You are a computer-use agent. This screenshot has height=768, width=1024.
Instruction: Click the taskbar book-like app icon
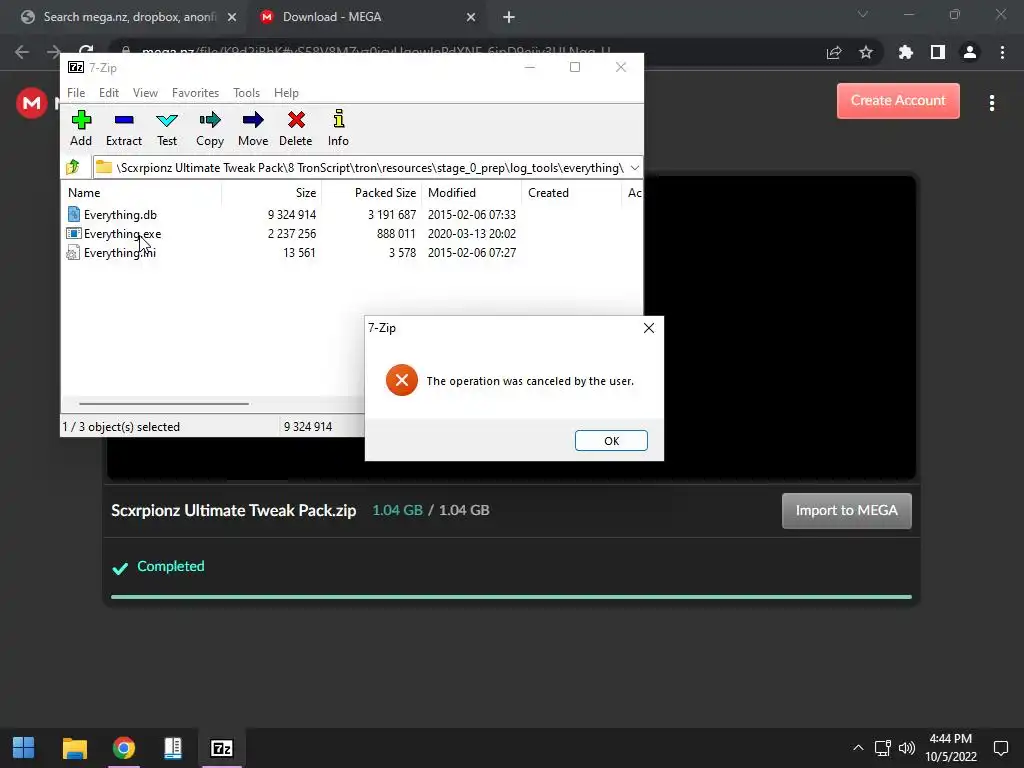click(173, 748)
